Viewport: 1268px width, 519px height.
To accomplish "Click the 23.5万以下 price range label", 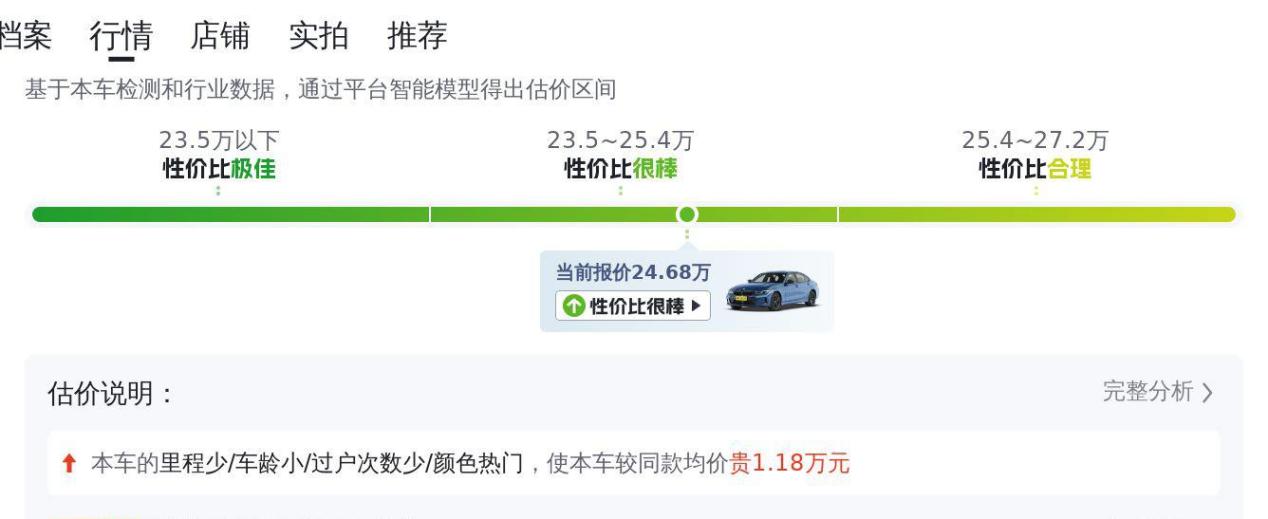I will 219,141.
